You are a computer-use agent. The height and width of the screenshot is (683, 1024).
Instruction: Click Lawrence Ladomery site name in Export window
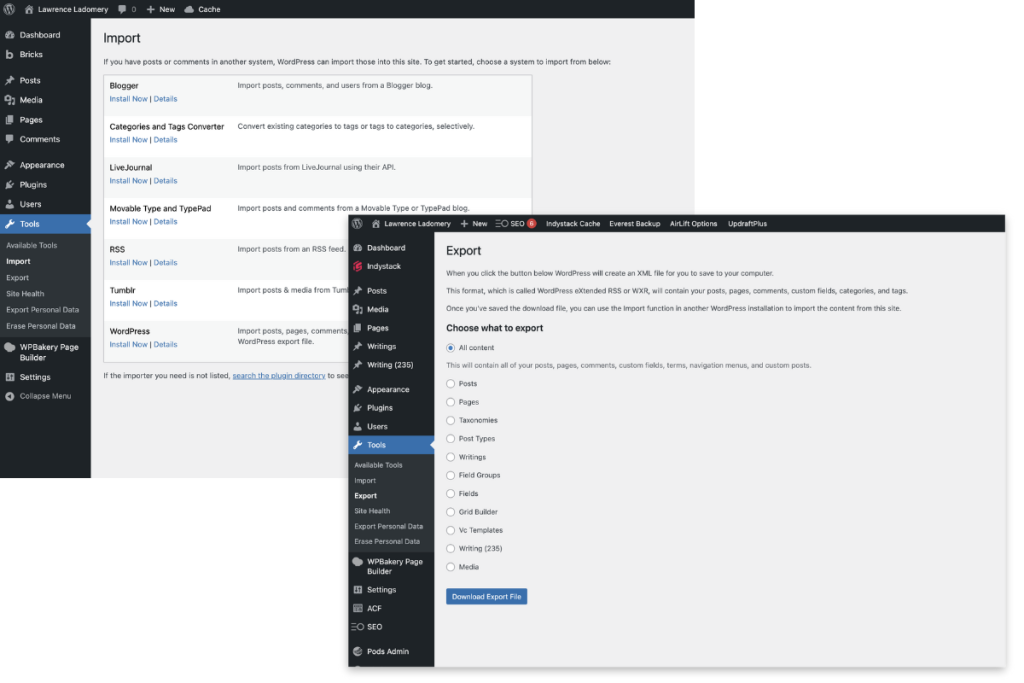(417, 223)
